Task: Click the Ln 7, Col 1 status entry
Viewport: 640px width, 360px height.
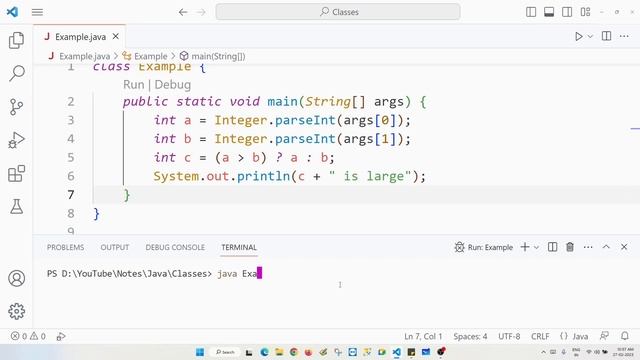Action: (423, 336)
